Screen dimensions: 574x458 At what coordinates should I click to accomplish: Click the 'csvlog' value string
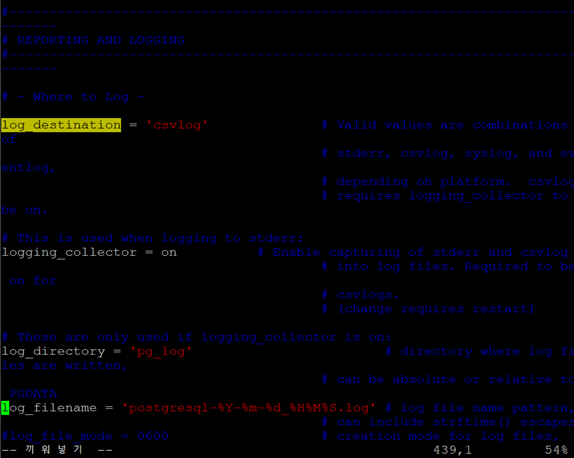(x=177, y=125)
